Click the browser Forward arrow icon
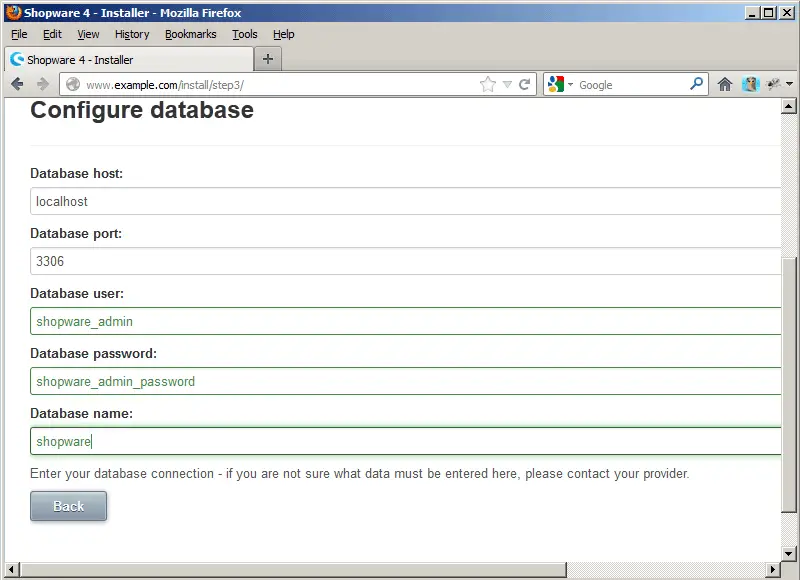The image size is (800, 580). coord(43,84)
